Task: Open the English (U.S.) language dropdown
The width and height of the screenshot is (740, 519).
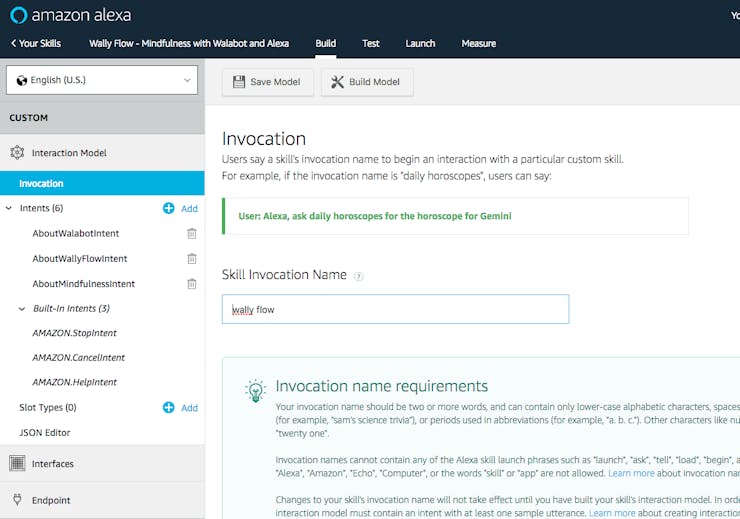Action: 102,80
